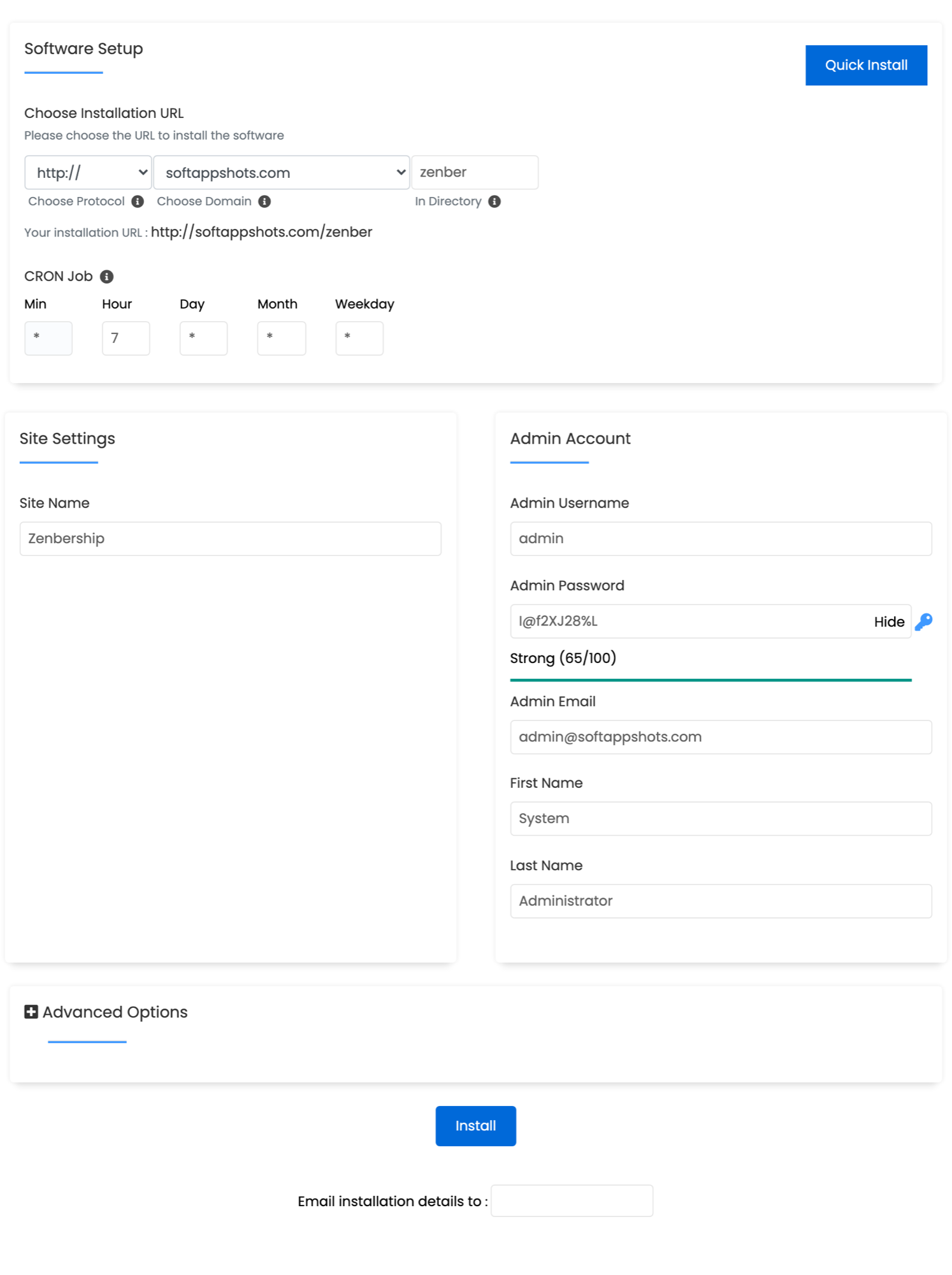This screenshot has height=1275, width=952.
Task: Click the Choose Domain info icon
Action: 264,201
